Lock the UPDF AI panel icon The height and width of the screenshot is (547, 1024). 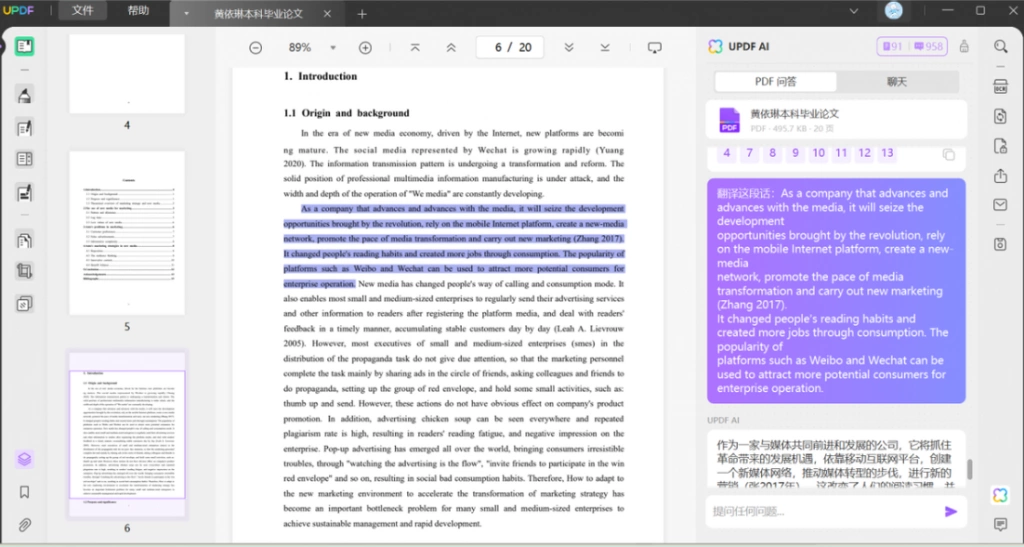coord(964,46)
